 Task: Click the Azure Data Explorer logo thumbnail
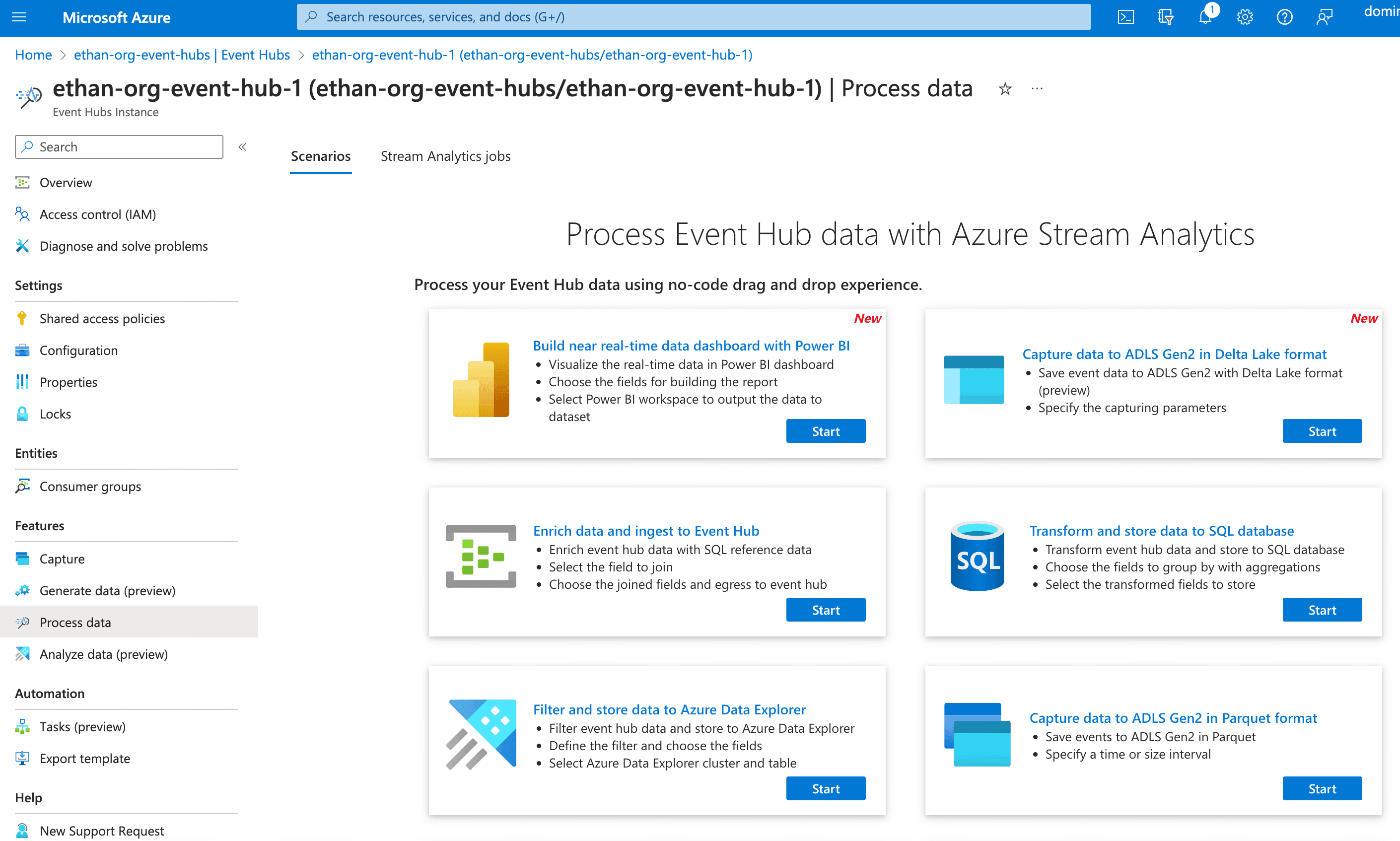[x=481, y=734]
